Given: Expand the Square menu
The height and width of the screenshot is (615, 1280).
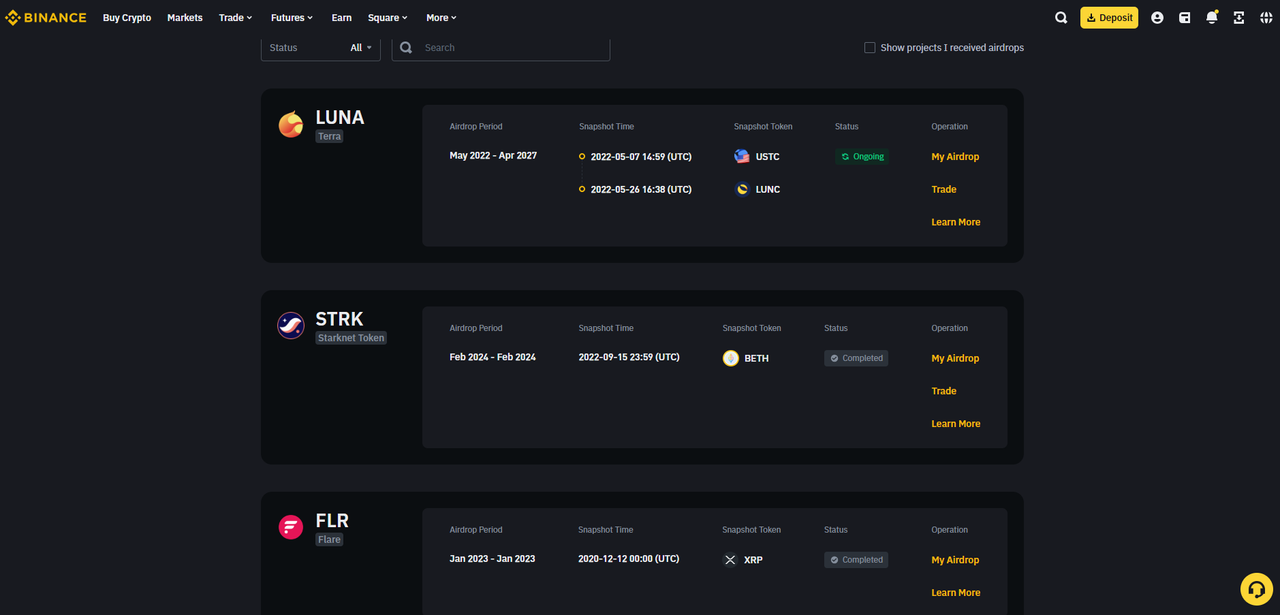Looking at the screenshot, I should click(388, 18).
